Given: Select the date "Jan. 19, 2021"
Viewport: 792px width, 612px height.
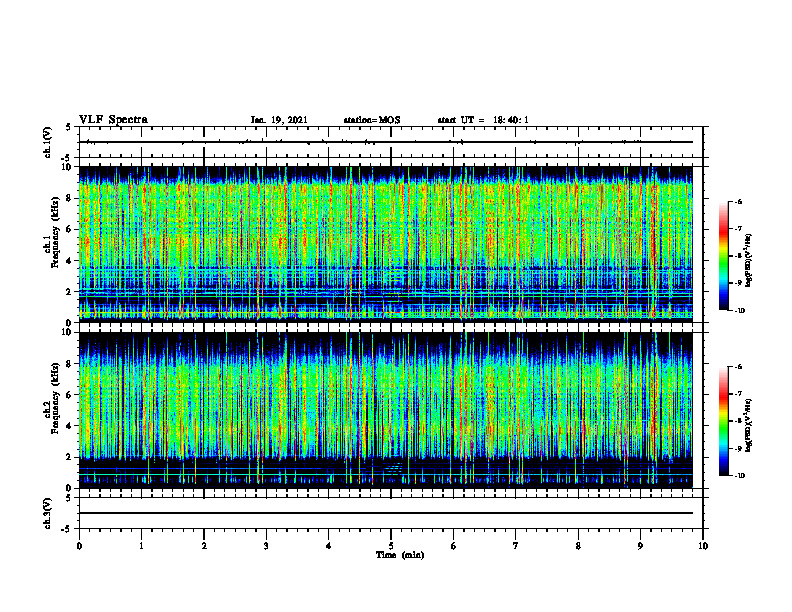Looking at the screenshot, I should tap(279, 120).
